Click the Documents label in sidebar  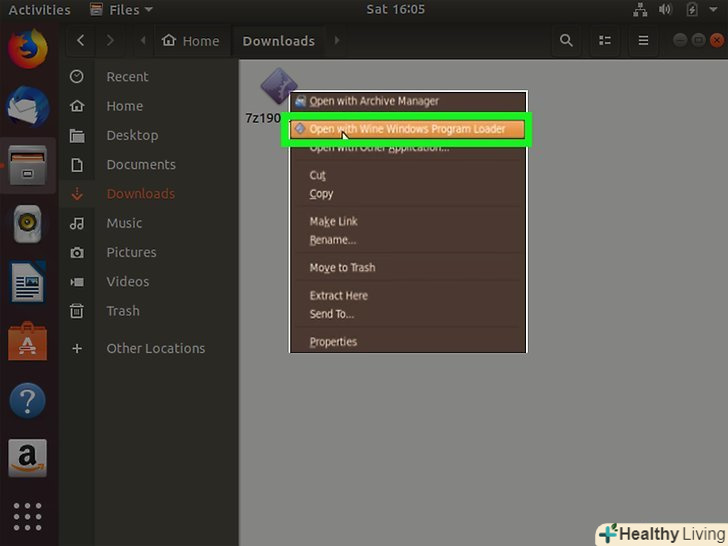[x=141, y=164]
